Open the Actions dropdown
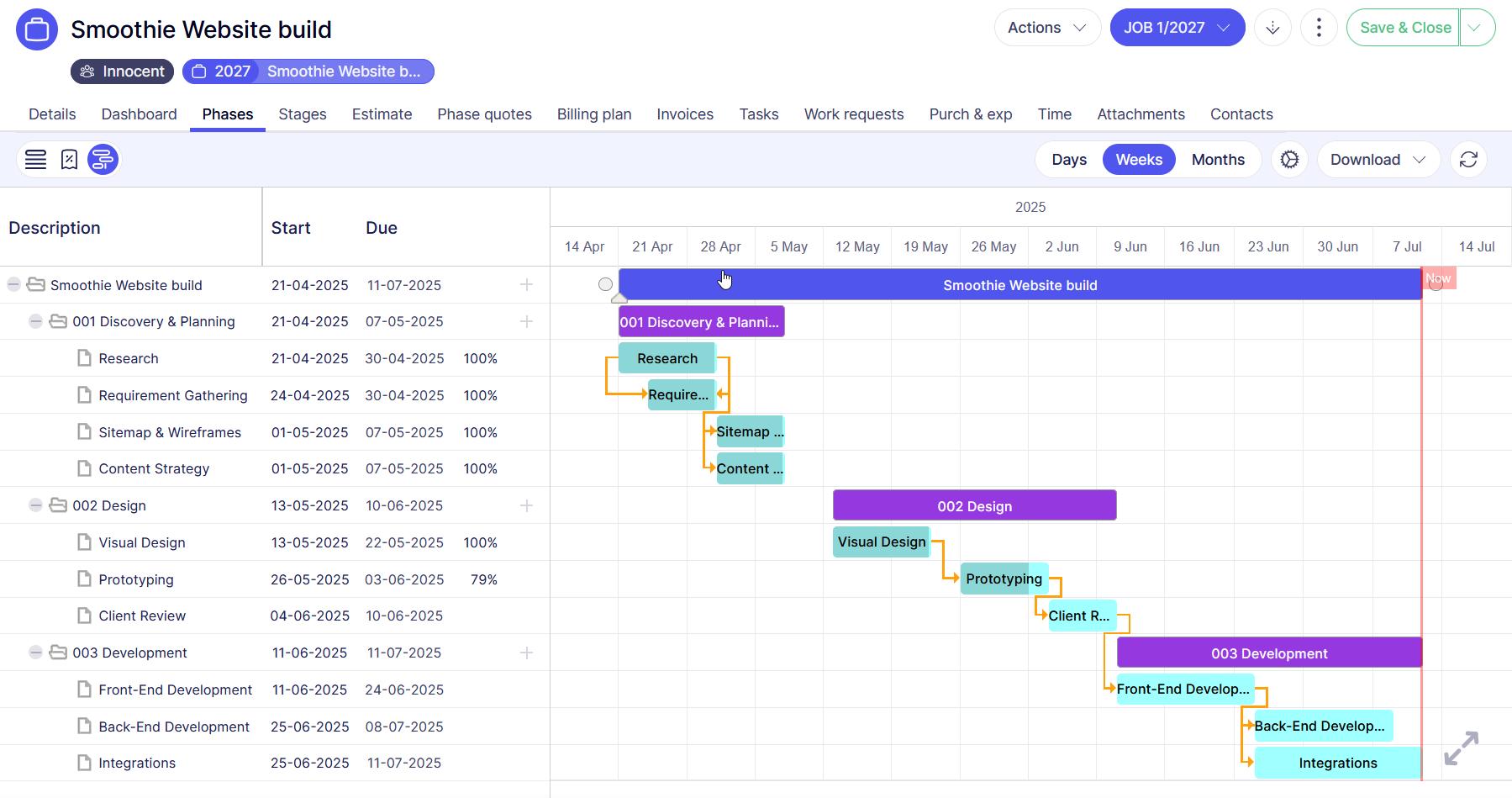Screen dimensions: 1512x798 (1046, 28)
